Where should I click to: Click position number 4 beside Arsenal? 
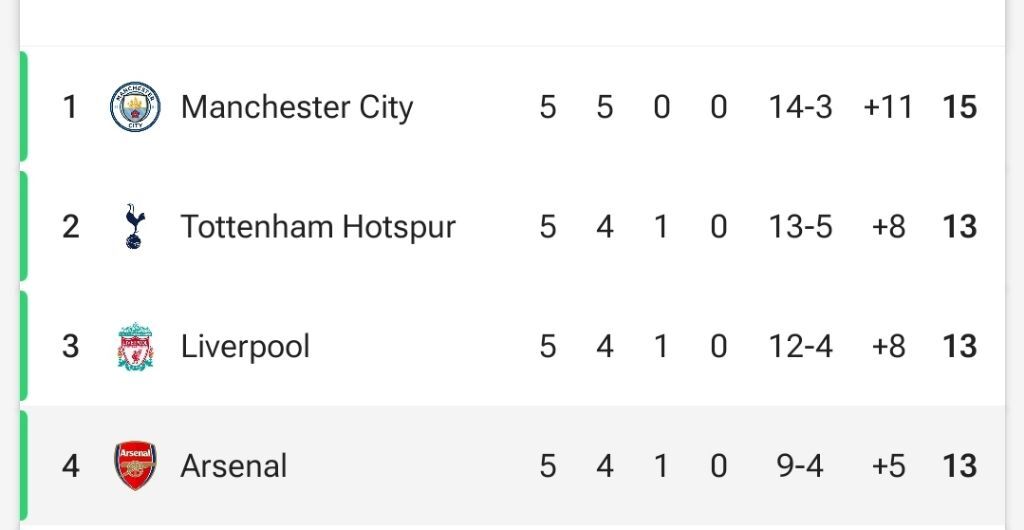click(70, 466)
